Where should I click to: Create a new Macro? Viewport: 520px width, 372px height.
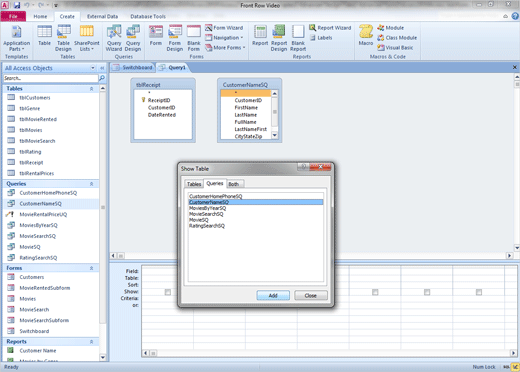click(x=366, y=35)
